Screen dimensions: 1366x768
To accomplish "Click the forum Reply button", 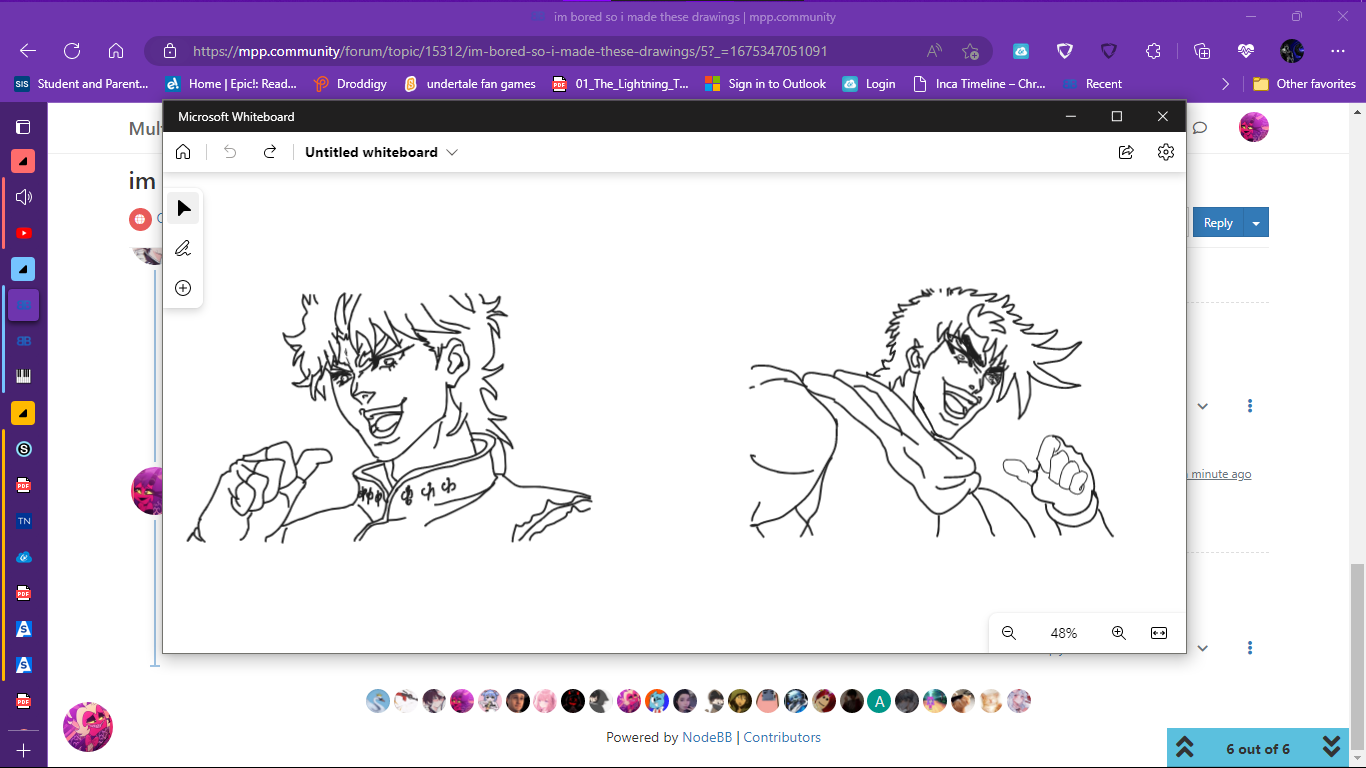I will click(1218, 223).
